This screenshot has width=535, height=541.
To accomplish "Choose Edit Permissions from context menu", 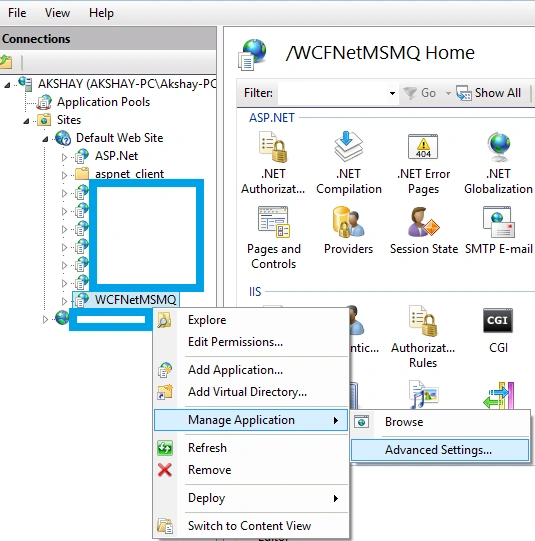I will point(251,342).
